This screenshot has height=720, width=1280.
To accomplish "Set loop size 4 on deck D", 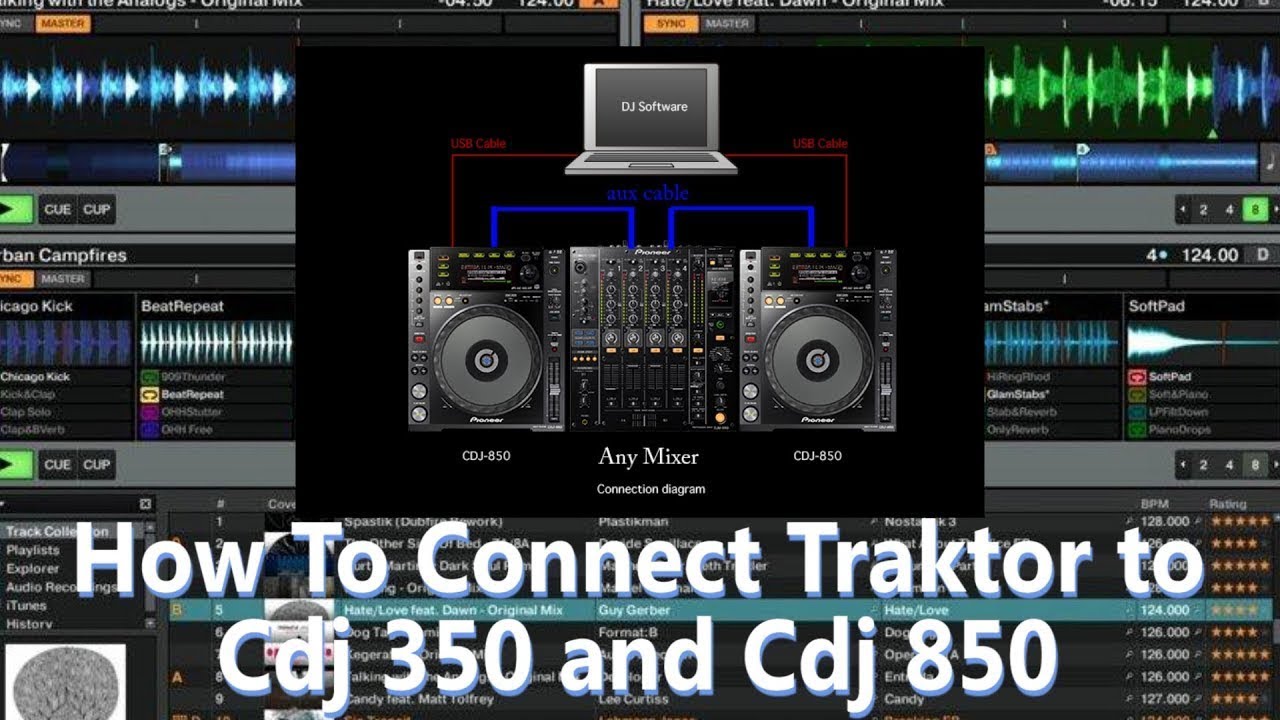I will click(1229, 465).
